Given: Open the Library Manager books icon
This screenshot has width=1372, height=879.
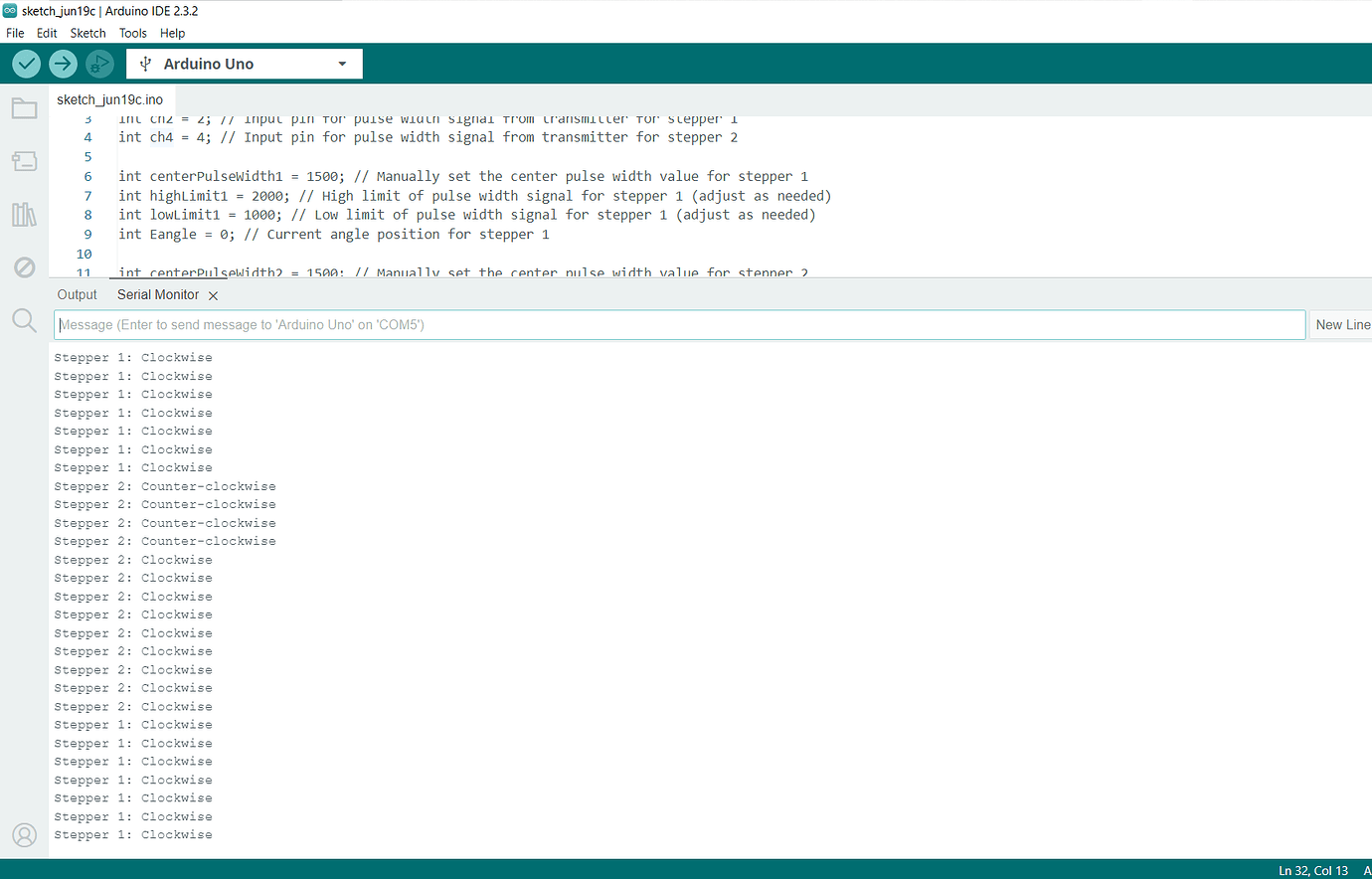Looking at the screenshot, I should point(24,214).
